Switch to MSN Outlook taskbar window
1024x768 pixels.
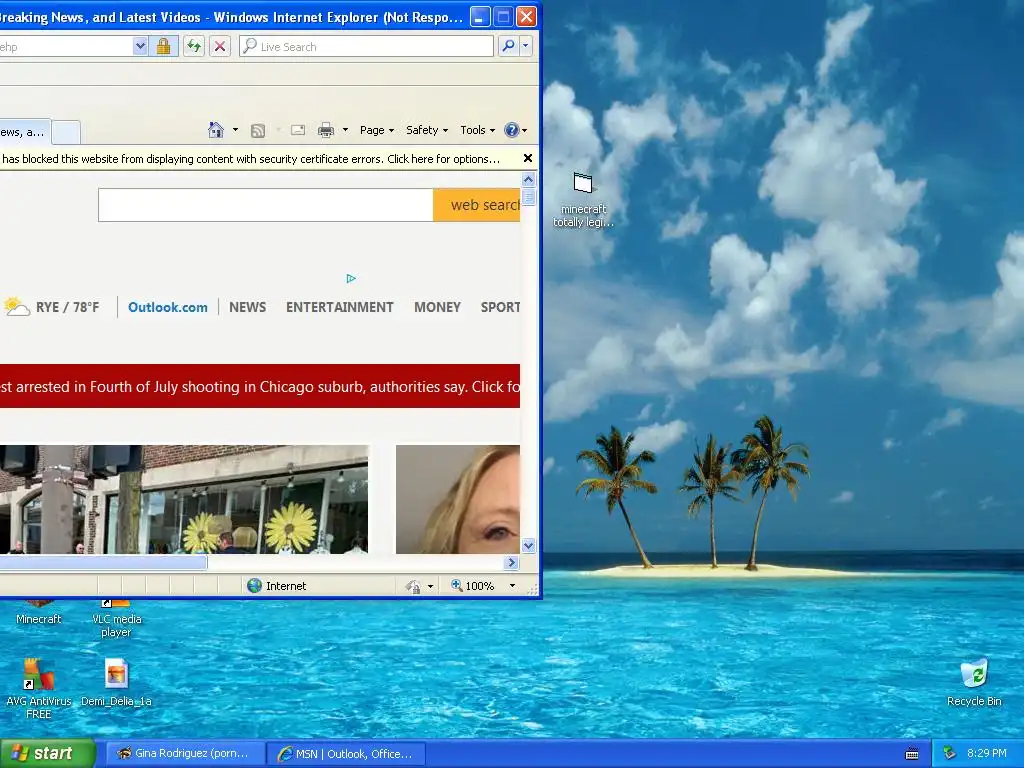pos(347,754)
